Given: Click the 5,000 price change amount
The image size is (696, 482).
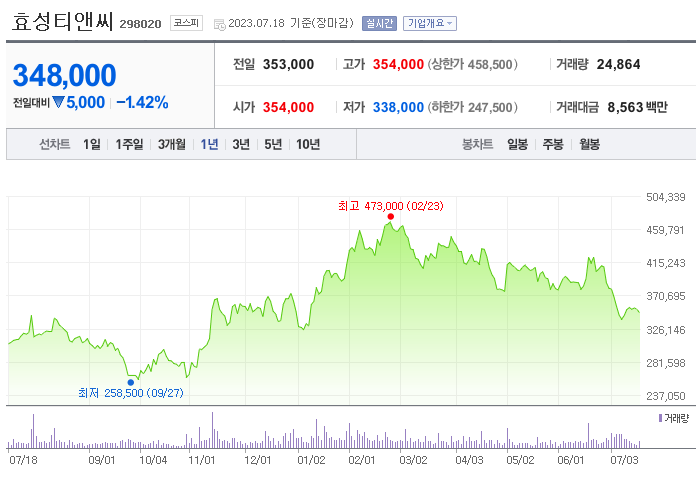Looking at the screenshot, I should coord(86,103).
